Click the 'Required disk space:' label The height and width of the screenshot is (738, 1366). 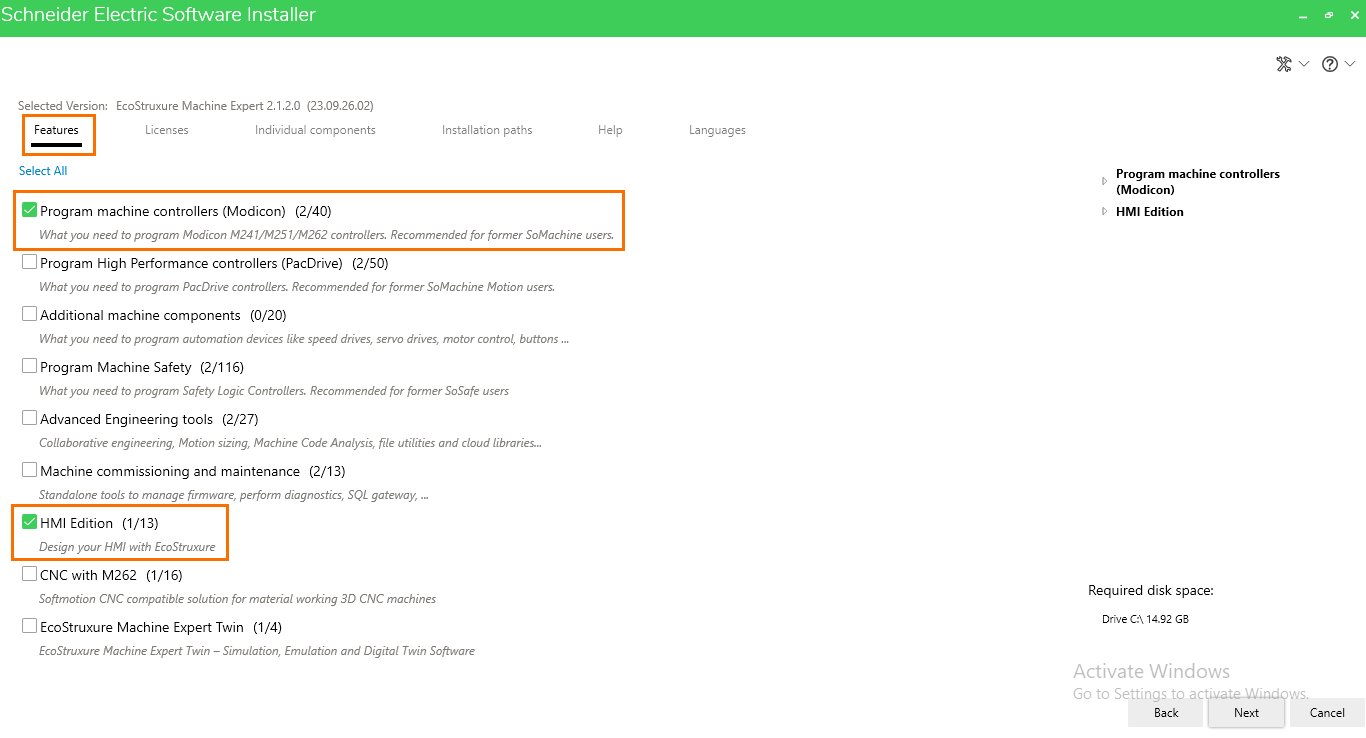coord(1151,591)
